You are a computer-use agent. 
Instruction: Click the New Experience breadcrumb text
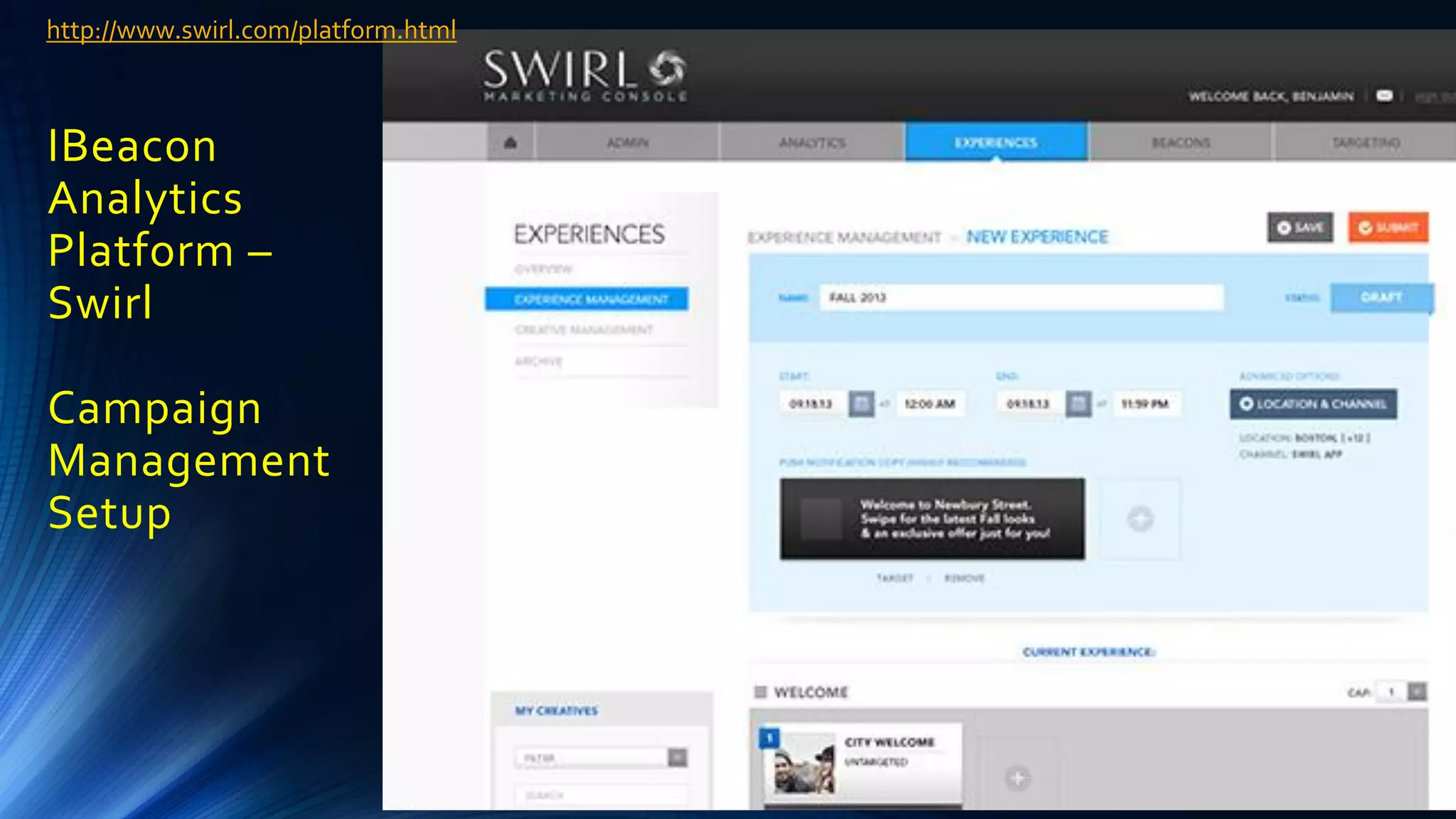tap(1037, 237)
